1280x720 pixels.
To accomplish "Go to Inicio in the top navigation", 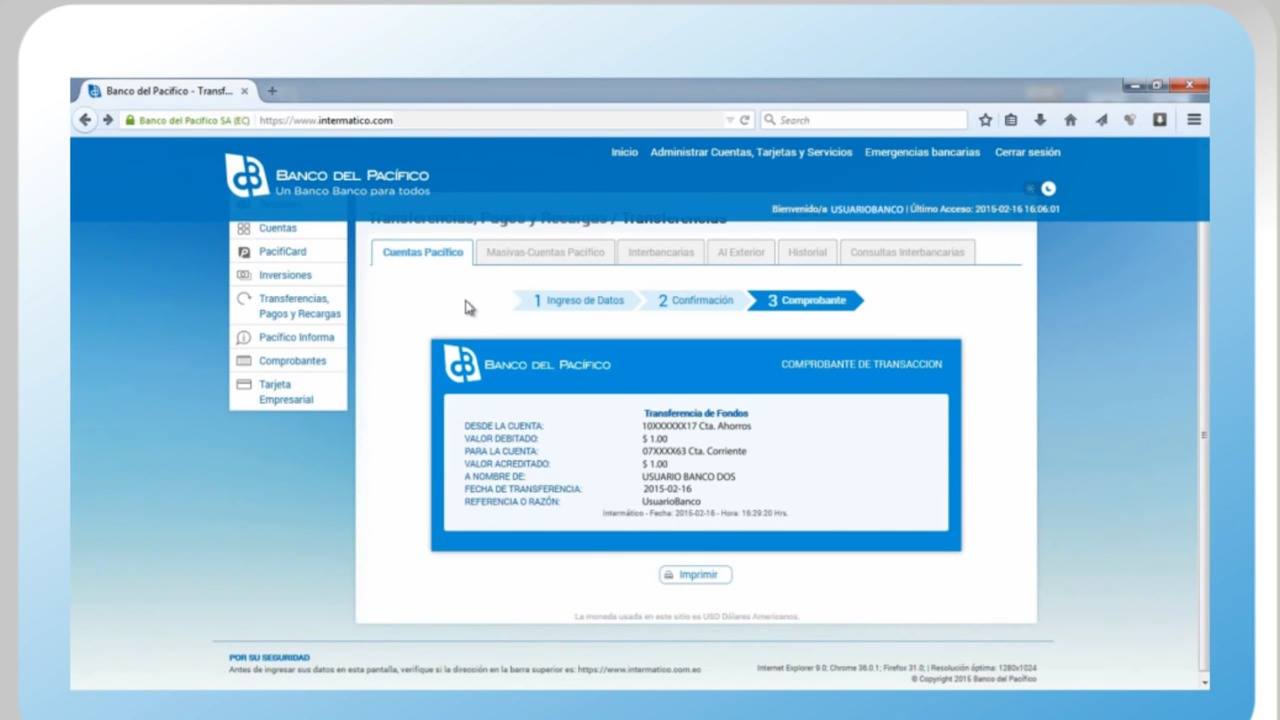I will point(624,152).
